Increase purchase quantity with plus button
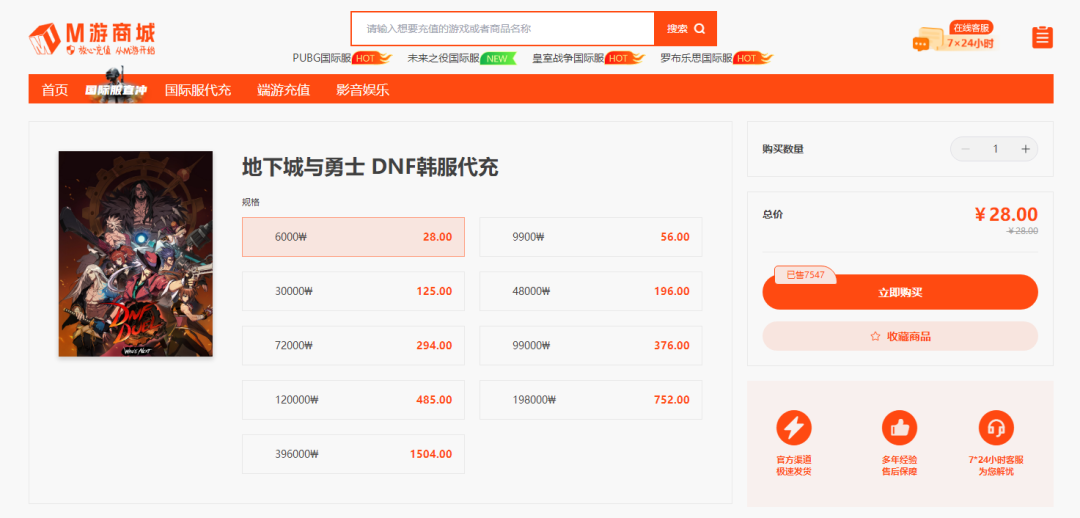1080x518 pixels. click(1025, 149)
